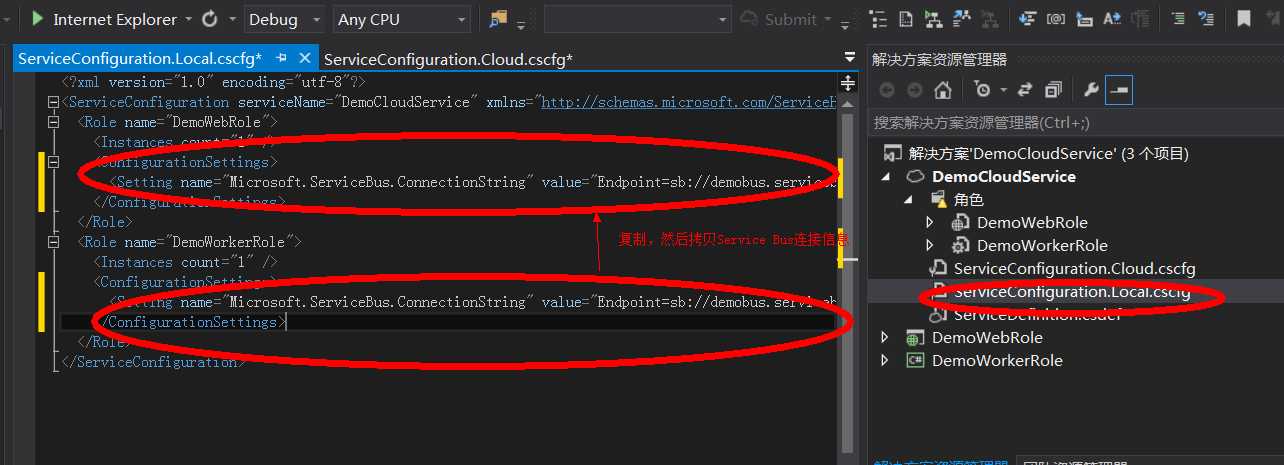Open the dropdown arrow beside Submit
The image size is (1284, 465).
pyautogui.click(x=829, y=19)
